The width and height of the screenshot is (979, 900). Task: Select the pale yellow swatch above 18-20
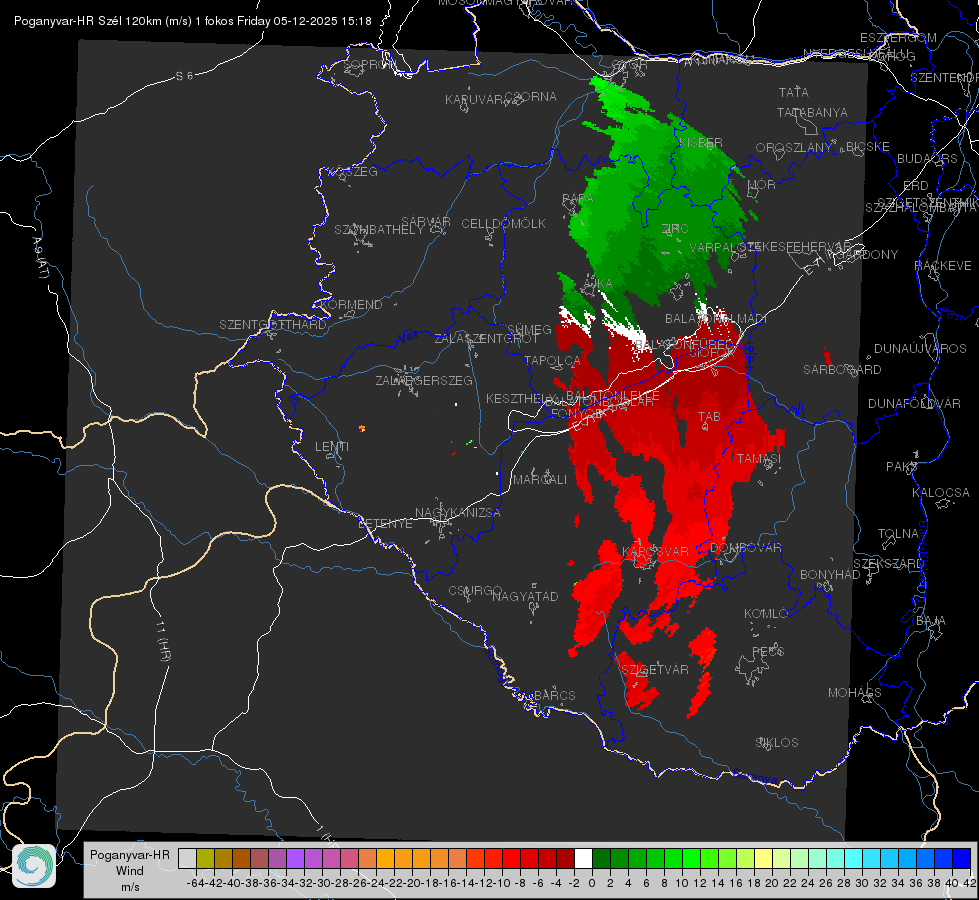(764, 858)
